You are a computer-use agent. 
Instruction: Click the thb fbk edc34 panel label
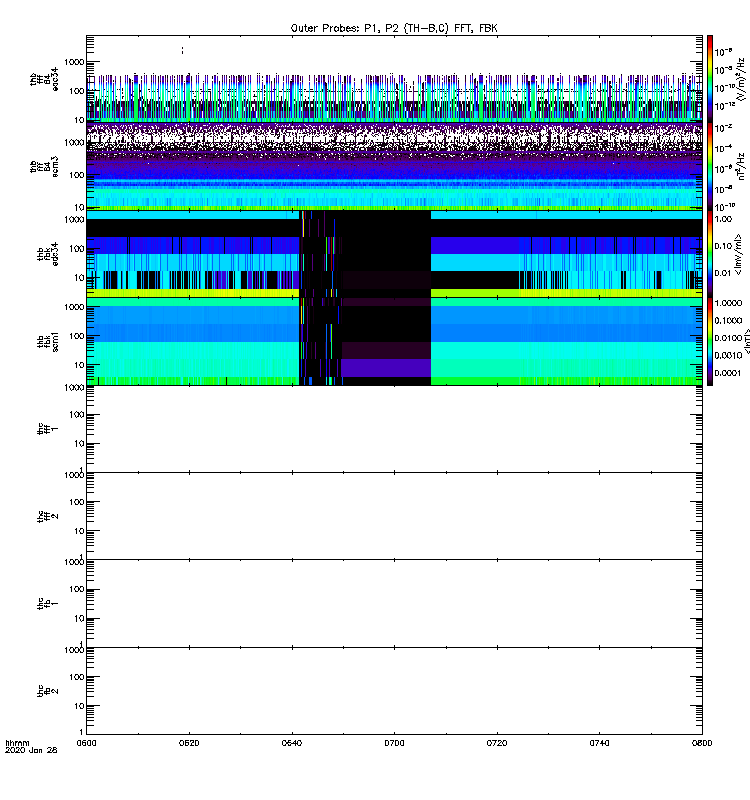pyautogui.click(x=48, y=254)
